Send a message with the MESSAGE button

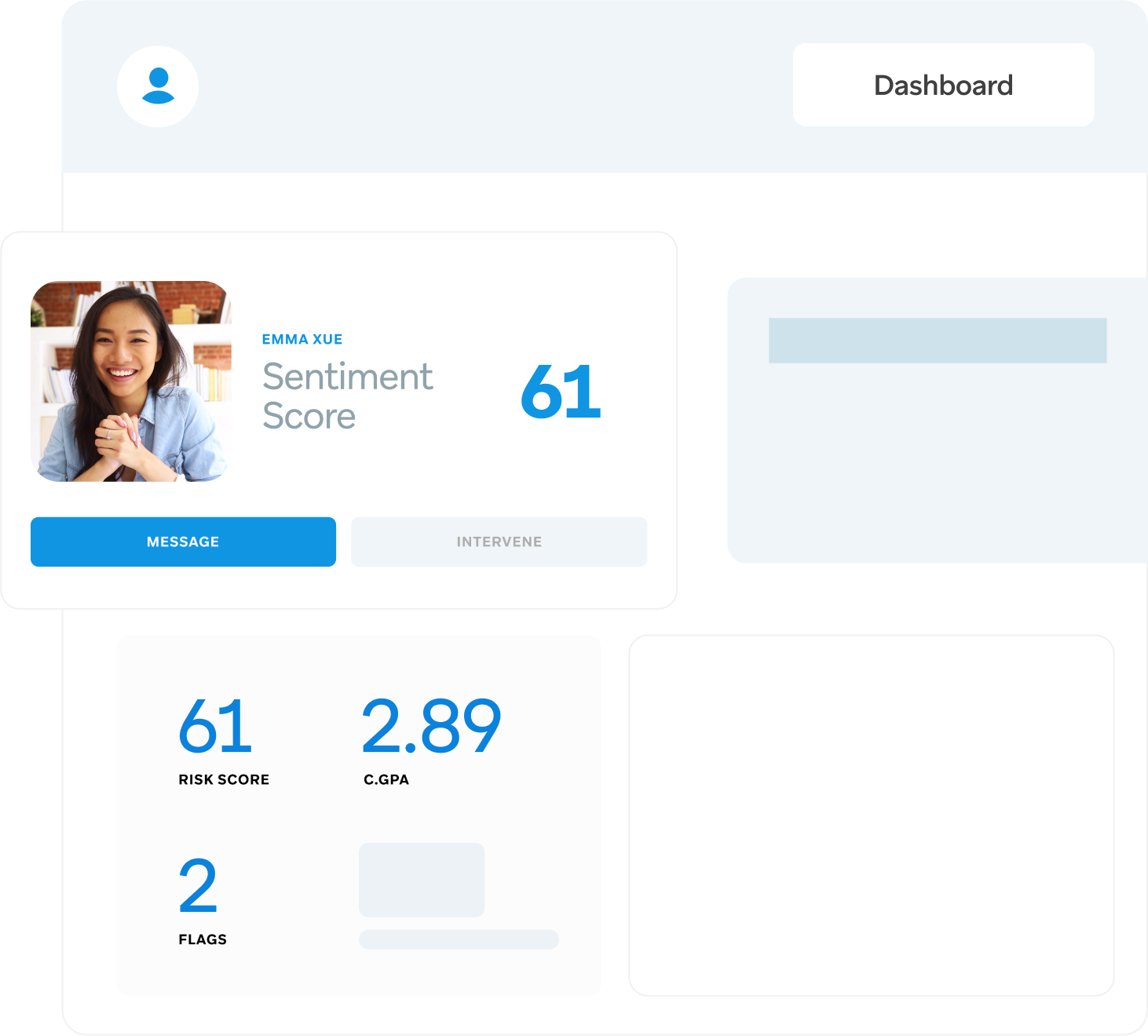[183, 542]
